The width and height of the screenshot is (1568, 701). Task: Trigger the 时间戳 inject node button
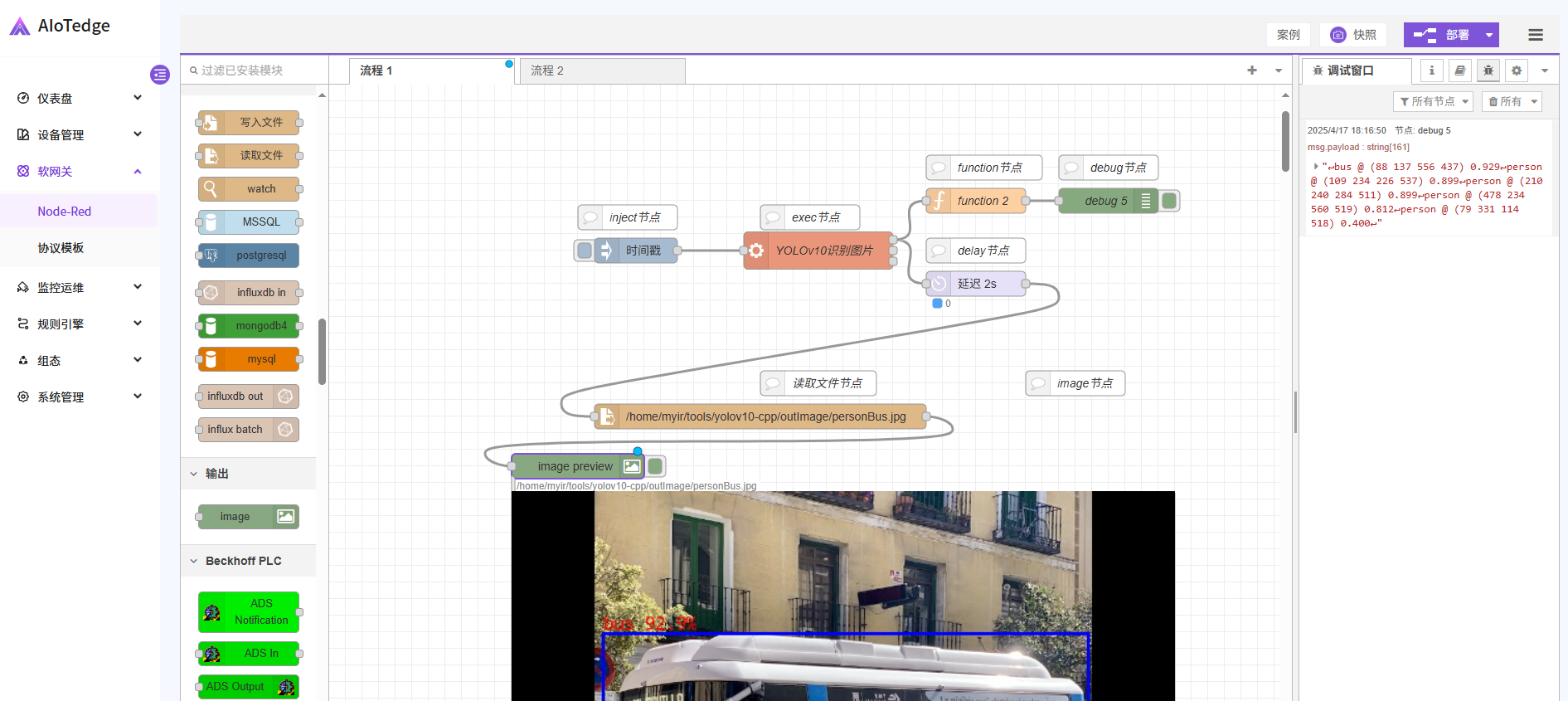click(x=585, y=251)
